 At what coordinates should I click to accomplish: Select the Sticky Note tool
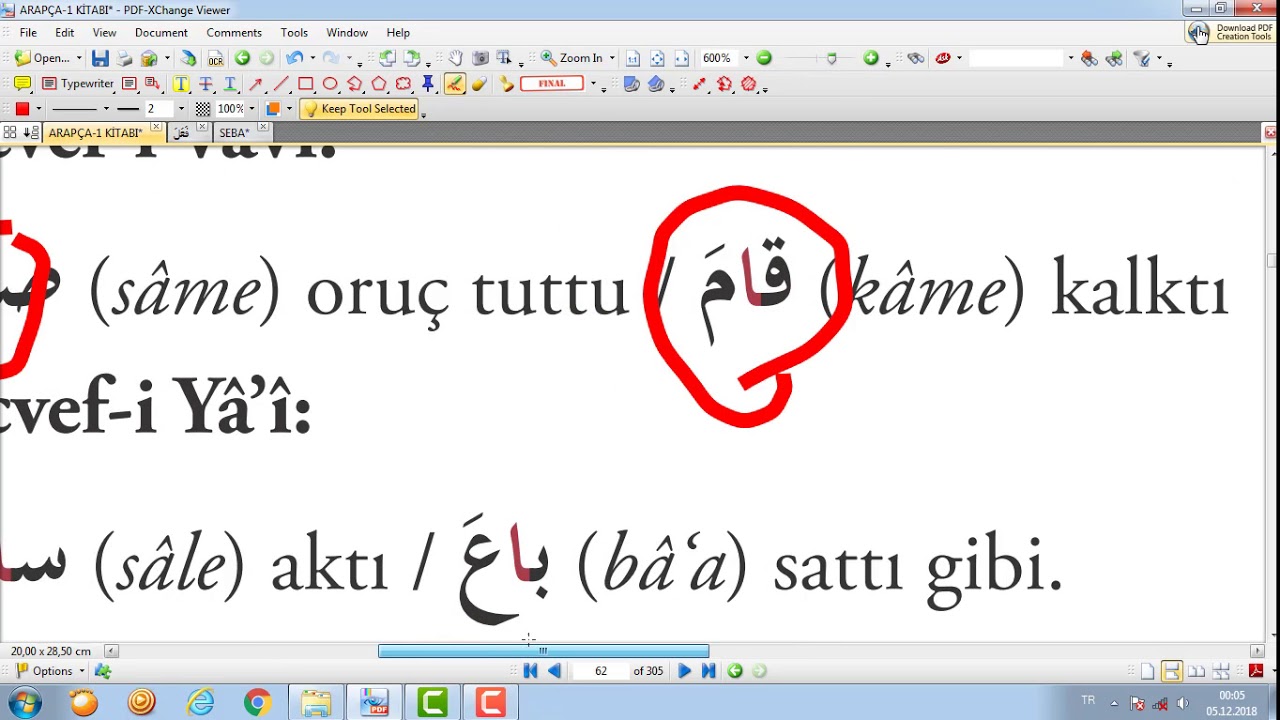pyautogui.click(x=22, y=84)
